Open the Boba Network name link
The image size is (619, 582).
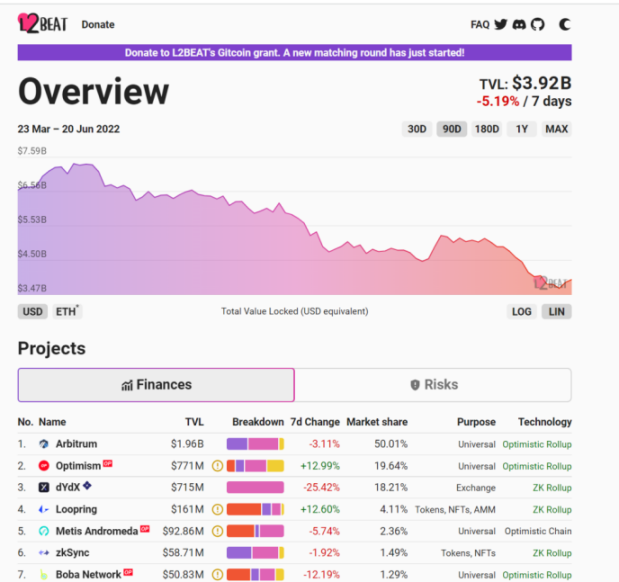[x=88, y=574]
